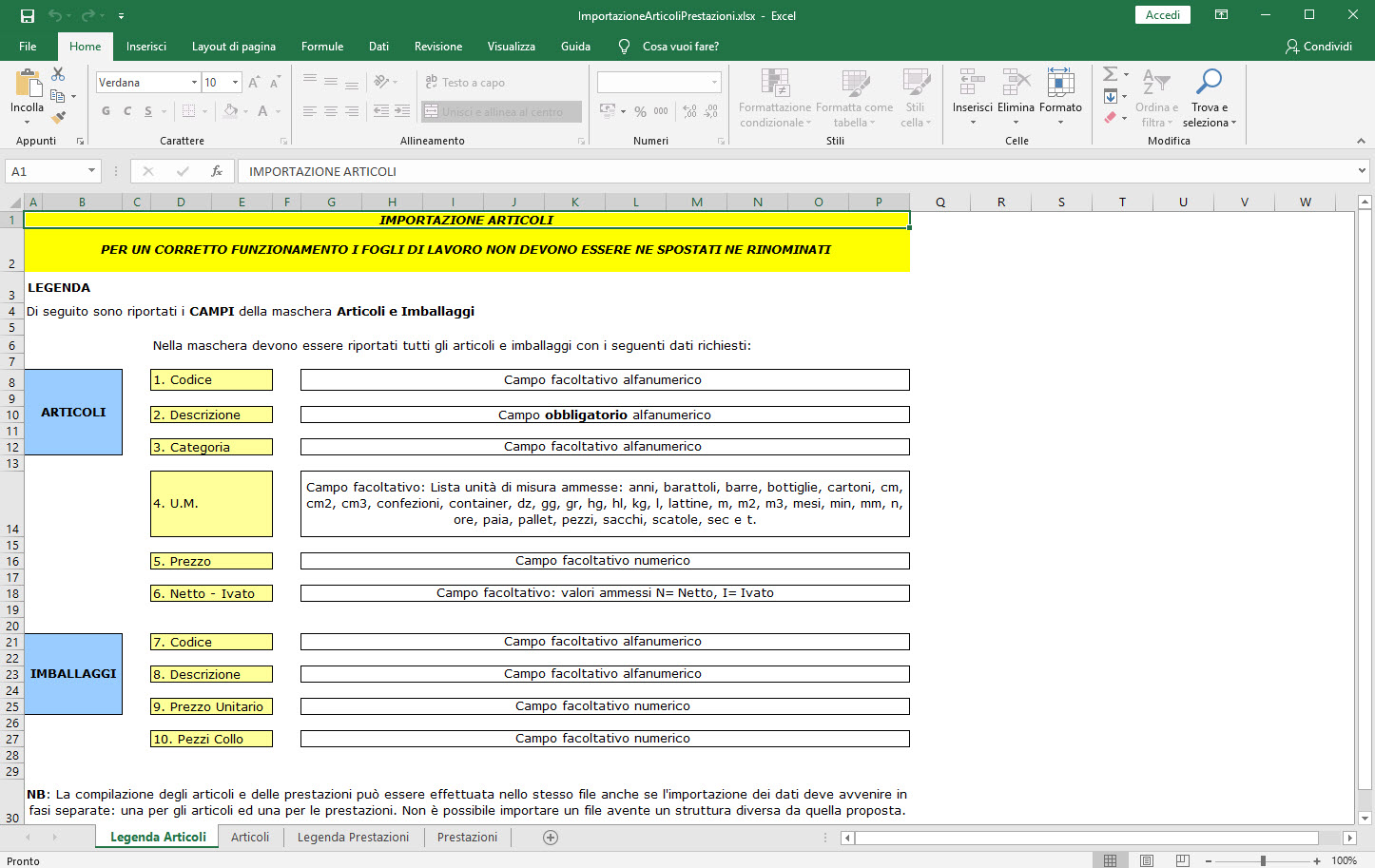1375x868 pixels.
Task: Click the increase decimal icon
Action: pyautogui.click(x=689, y=111)
